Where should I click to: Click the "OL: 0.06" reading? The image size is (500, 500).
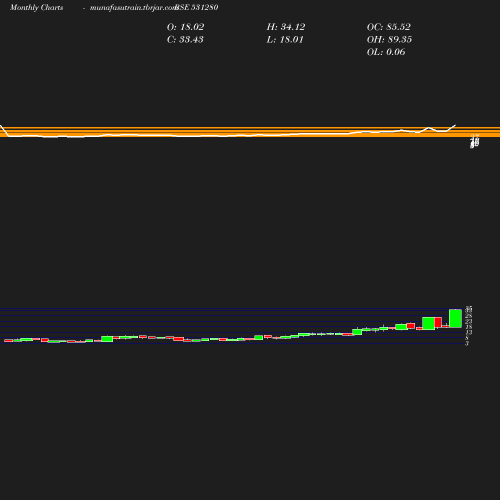click(386, 52)
